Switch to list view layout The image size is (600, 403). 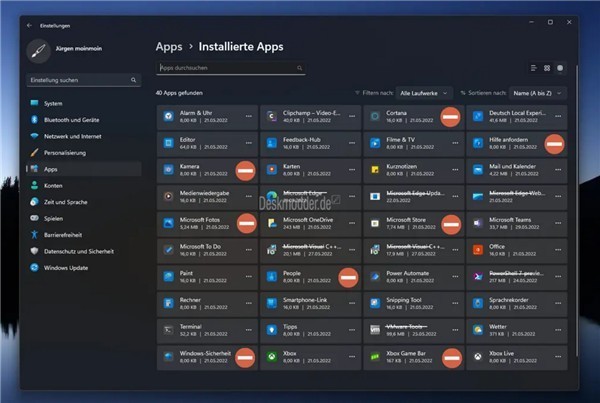(x=533, y=68)
